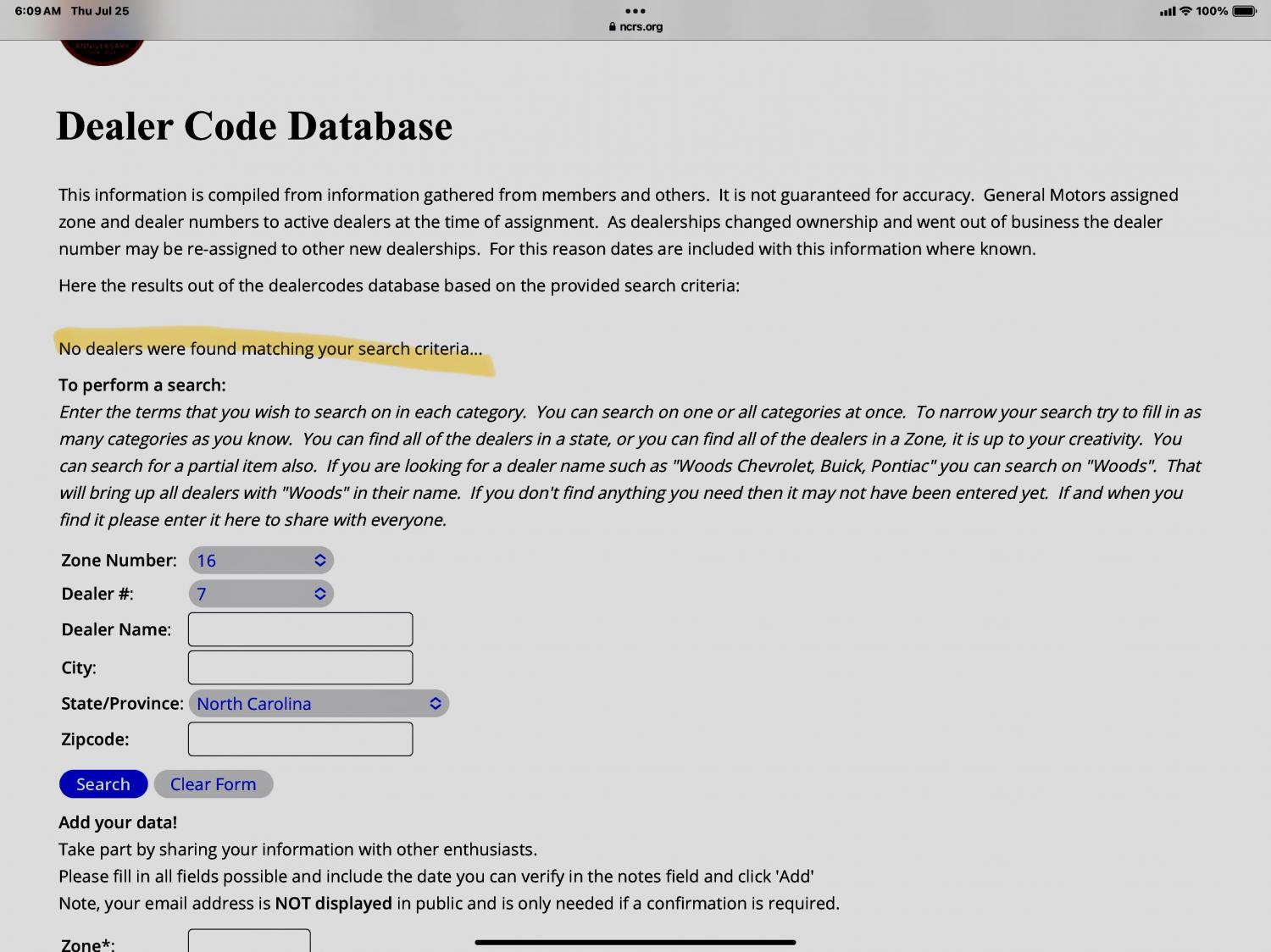1271x952 pixels.
Task: Open the Zone Number dropdown showing 16
Action: coord(261,560)
